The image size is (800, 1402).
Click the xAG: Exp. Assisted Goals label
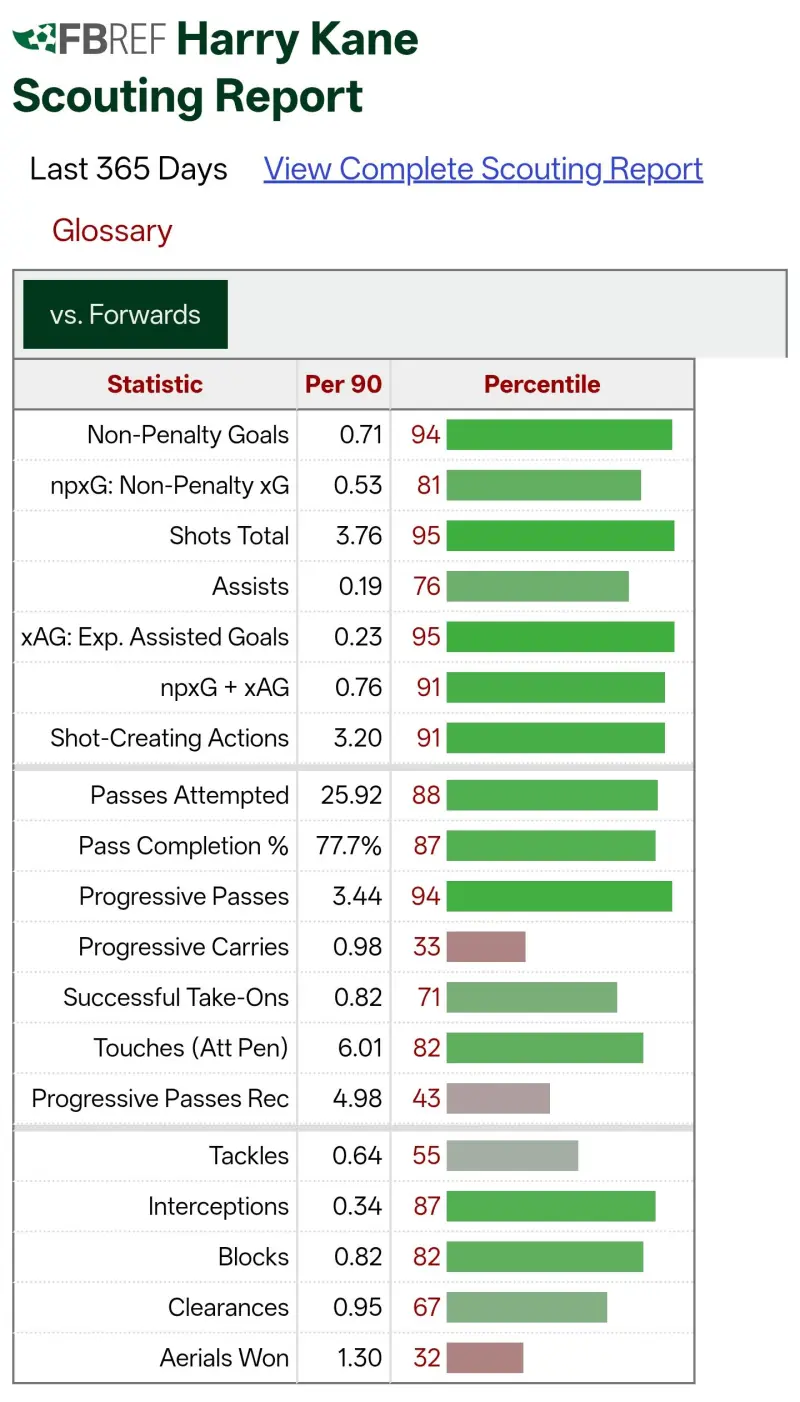pos(155,637)
